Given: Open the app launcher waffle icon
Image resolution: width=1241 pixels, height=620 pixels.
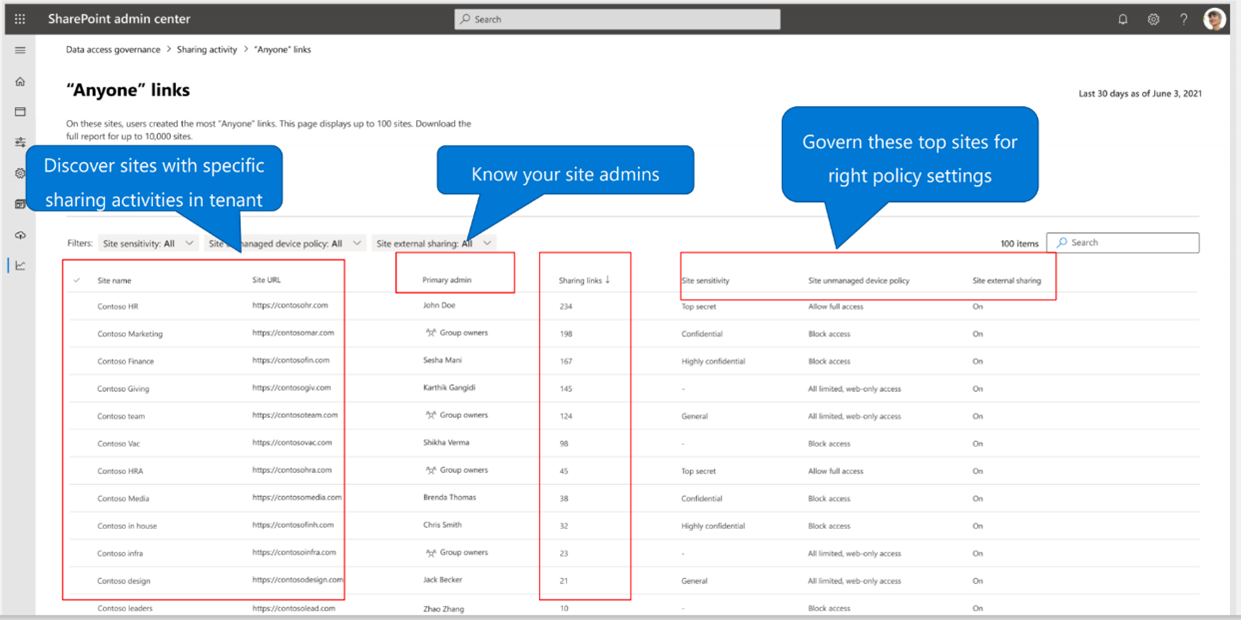Looking at the screenshot, I should pyautogui.click(x=19, y=19).
